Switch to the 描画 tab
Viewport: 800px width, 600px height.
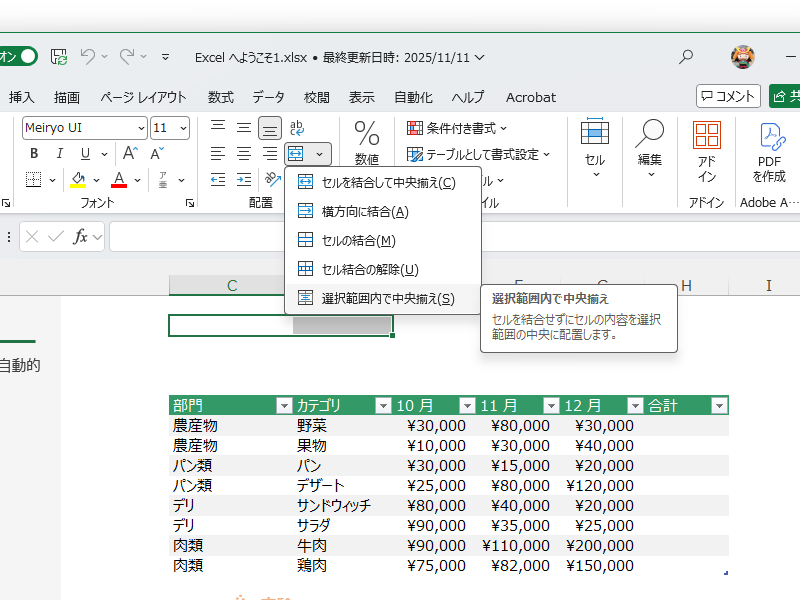point(67,97)
